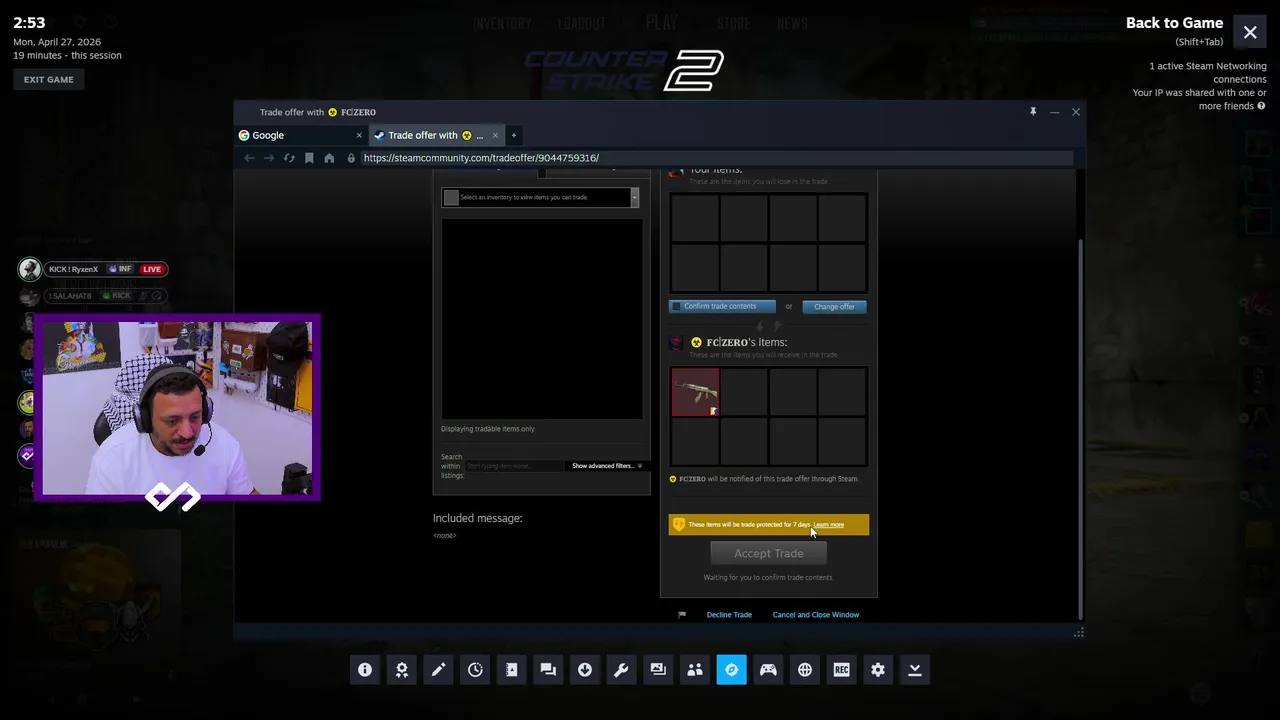
Task: Close the Google tab
Action: click(359, 135)
